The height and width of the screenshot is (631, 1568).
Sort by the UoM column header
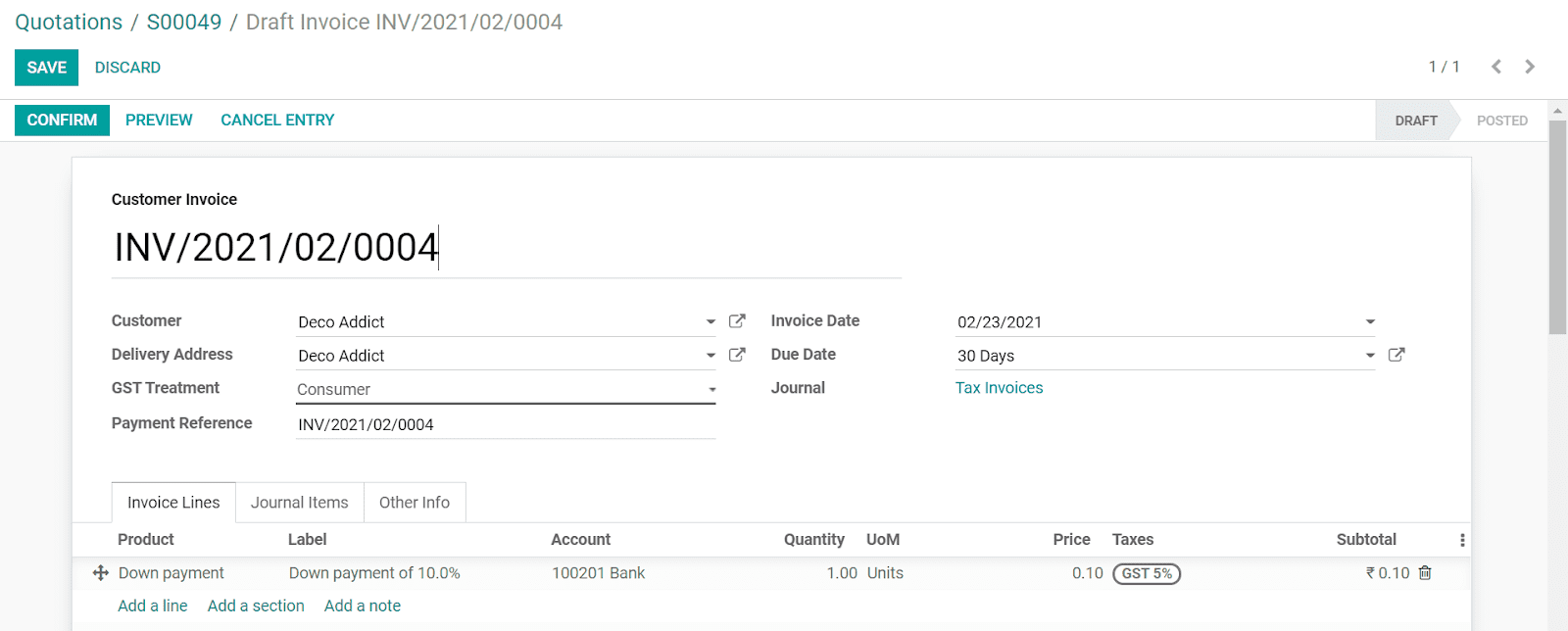click(x=883, y=540)
